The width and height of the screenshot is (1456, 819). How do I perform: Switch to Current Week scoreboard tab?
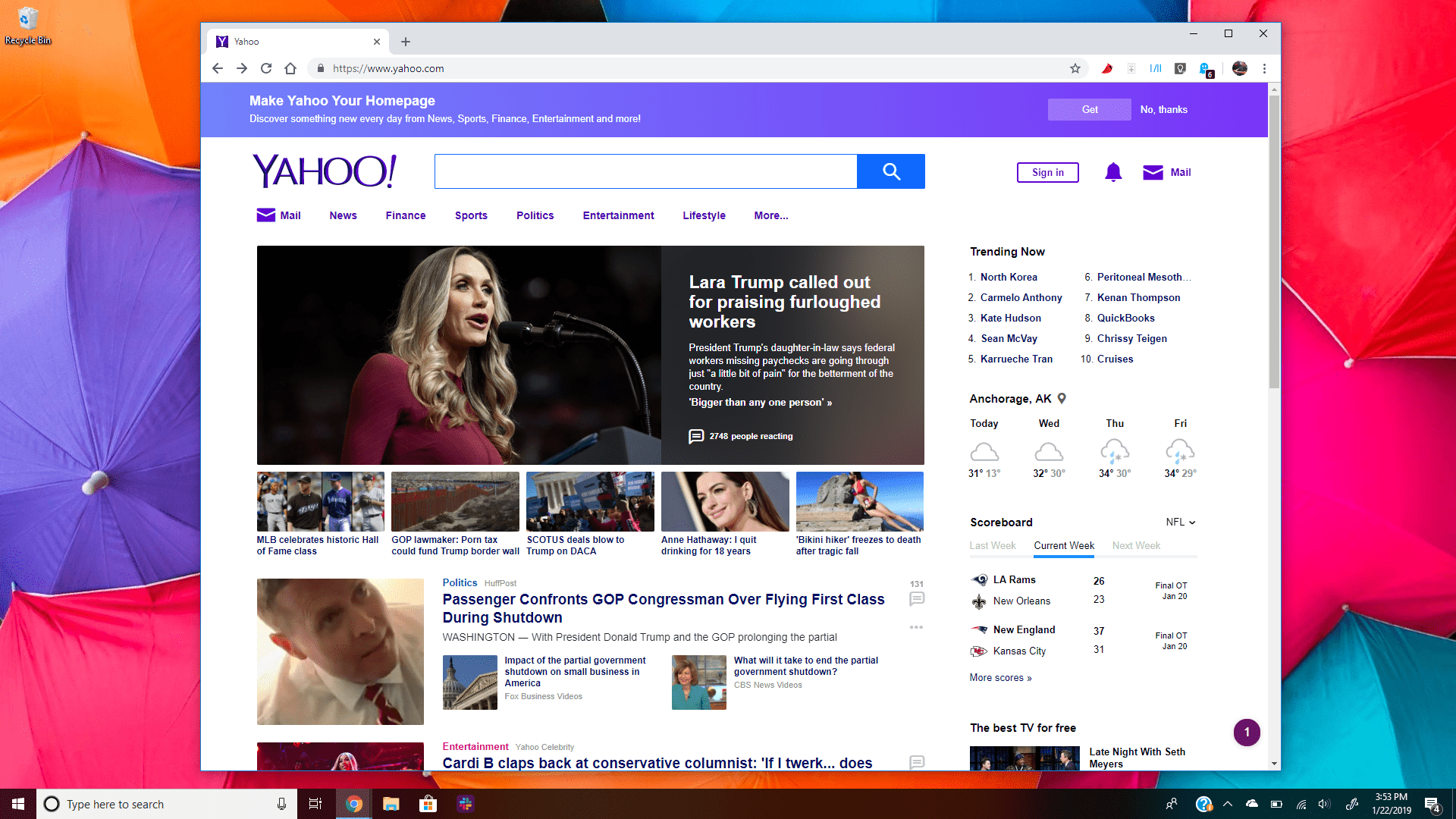point(1063,545)
